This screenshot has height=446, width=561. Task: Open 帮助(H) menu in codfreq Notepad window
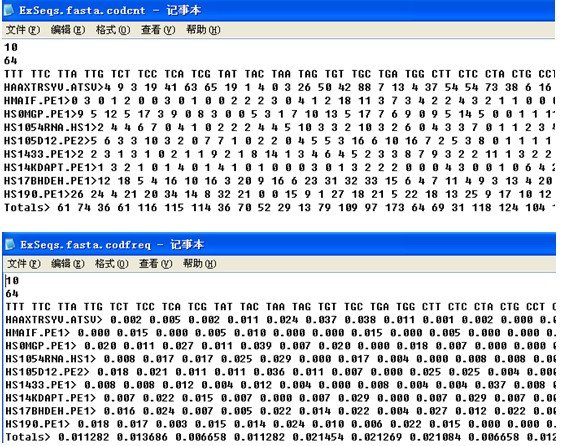click(x=200, y=264)
